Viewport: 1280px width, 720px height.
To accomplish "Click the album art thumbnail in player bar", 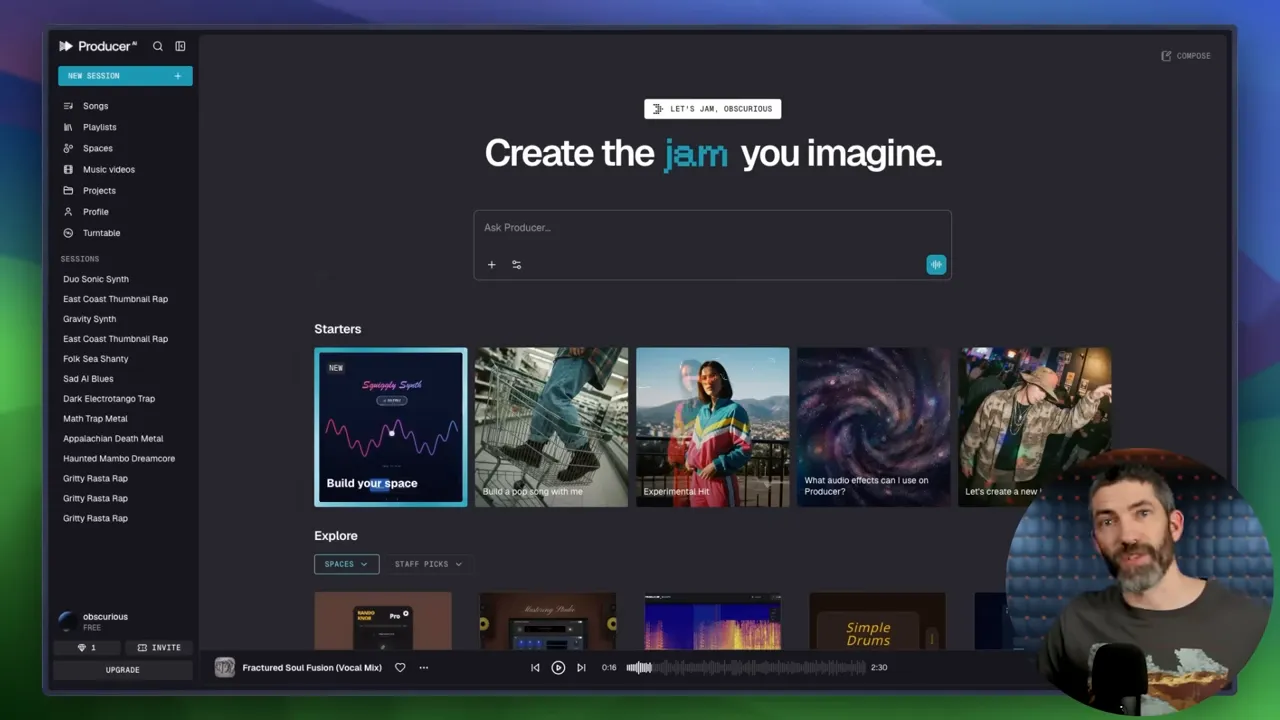I will click(225, 667).
